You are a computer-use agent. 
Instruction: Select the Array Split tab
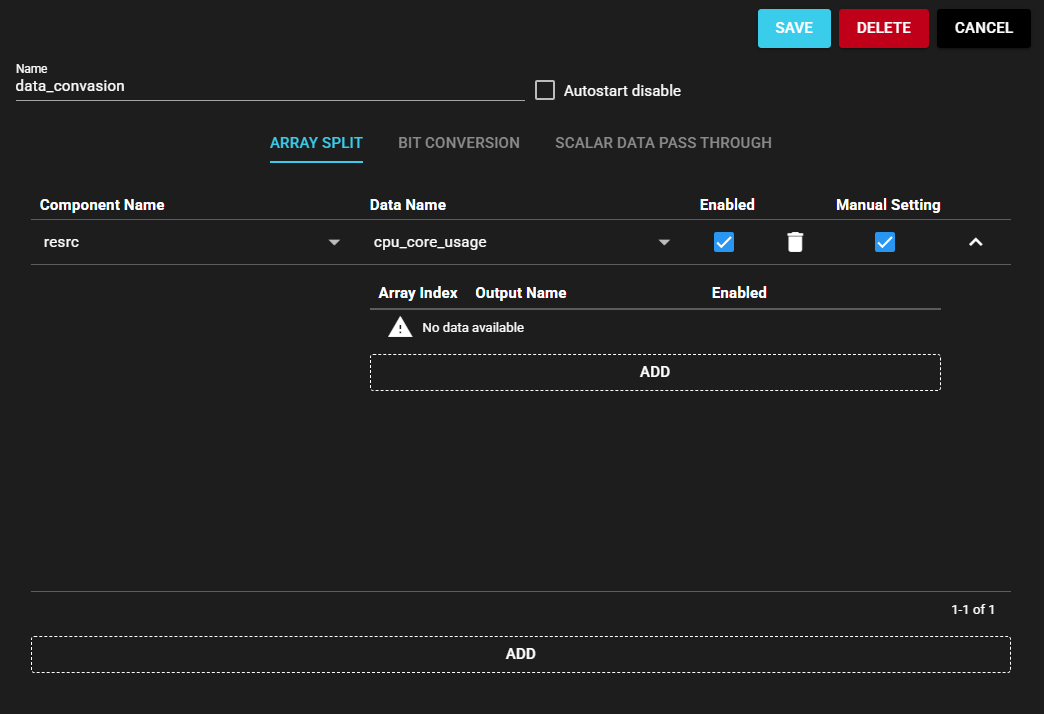316,143
